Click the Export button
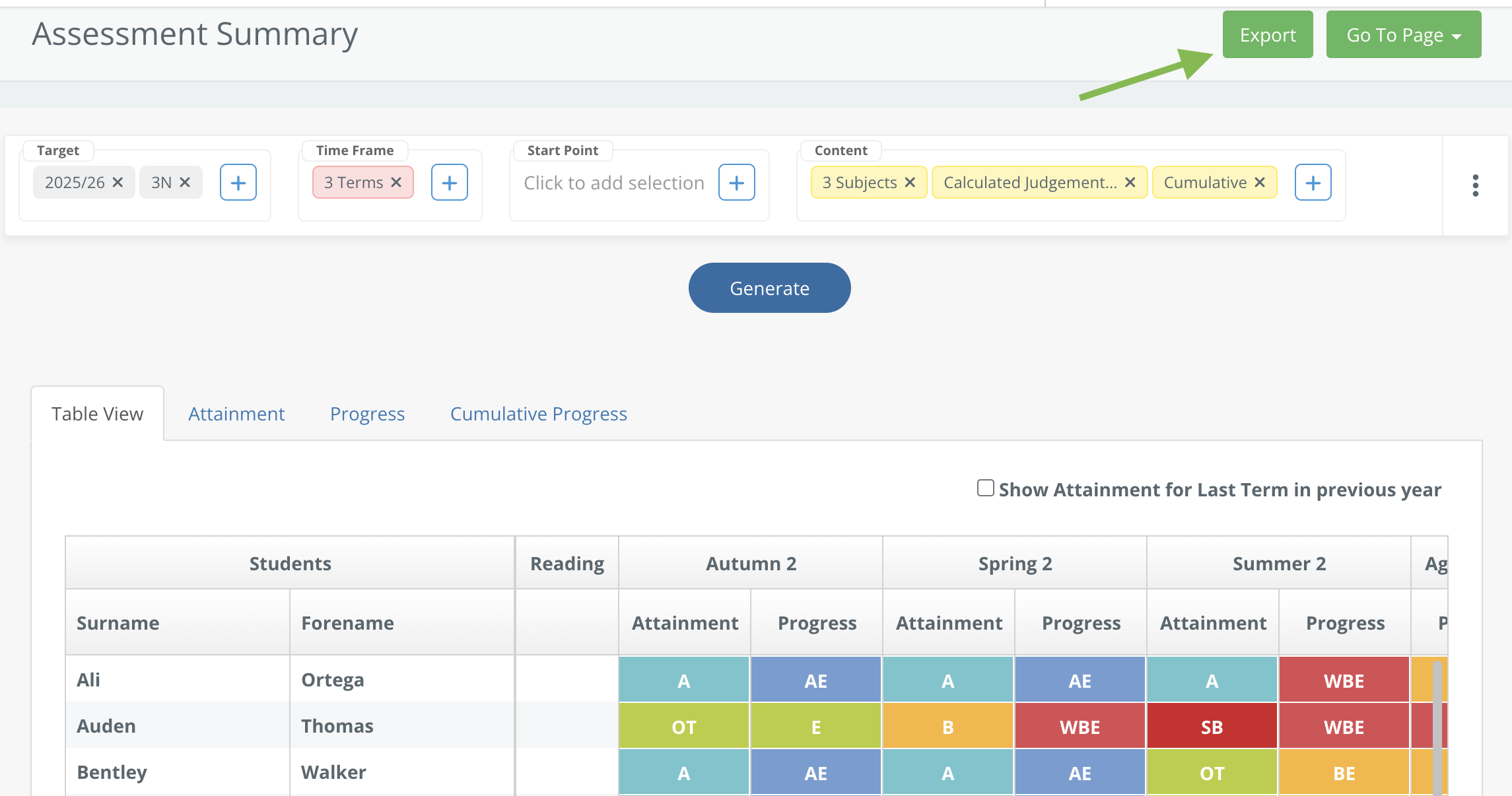This screenshot has height=796, width=1512. [x=1268, y=34]
